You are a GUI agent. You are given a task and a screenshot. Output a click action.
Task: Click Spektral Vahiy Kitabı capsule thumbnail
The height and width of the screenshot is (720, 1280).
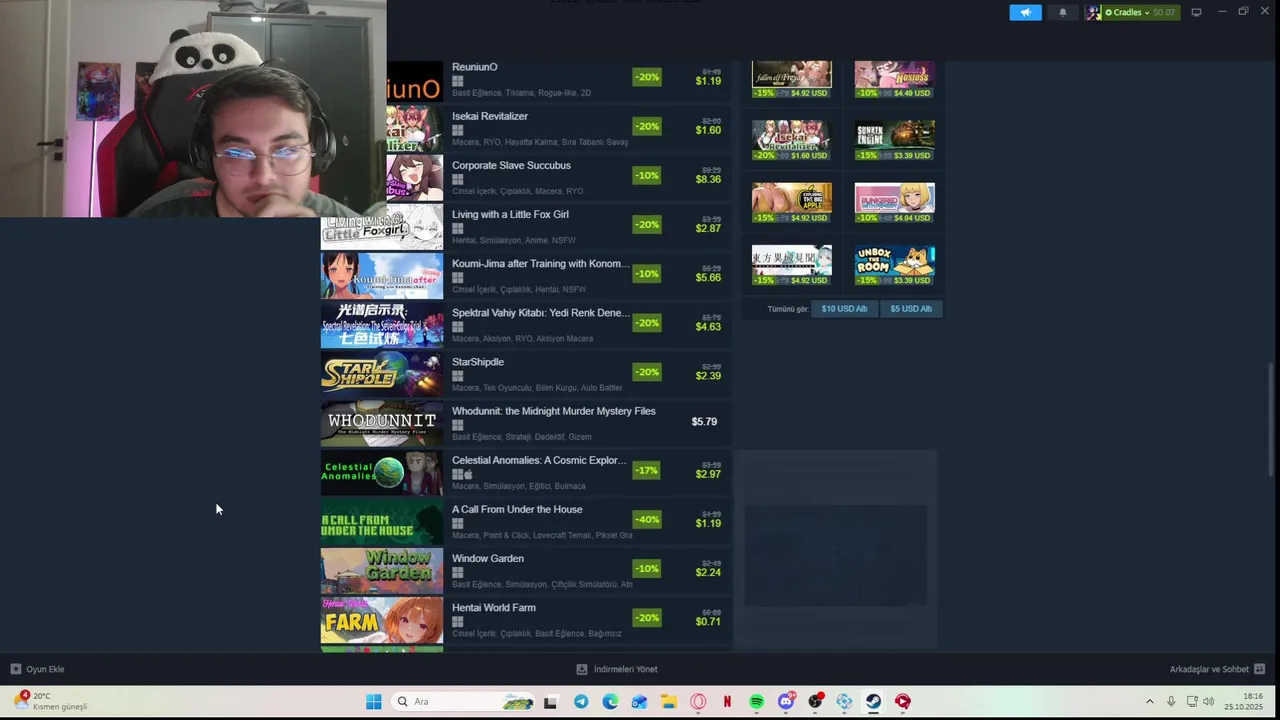pos(381,325)
